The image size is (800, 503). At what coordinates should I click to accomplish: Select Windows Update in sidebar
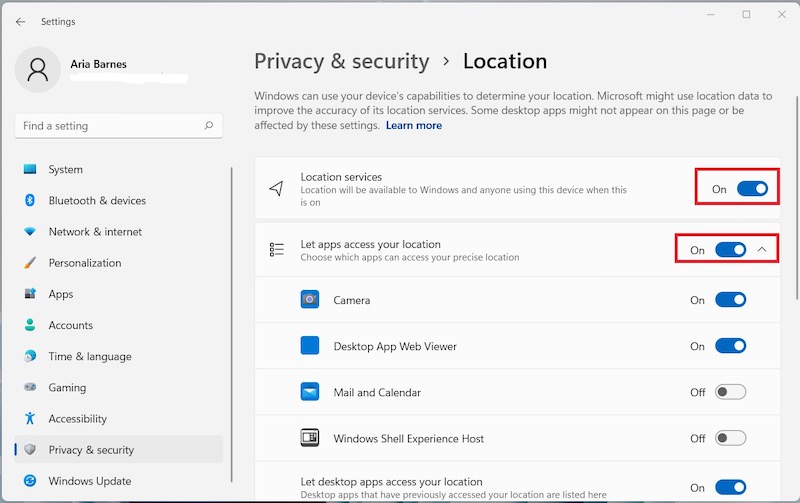(119, 481)
